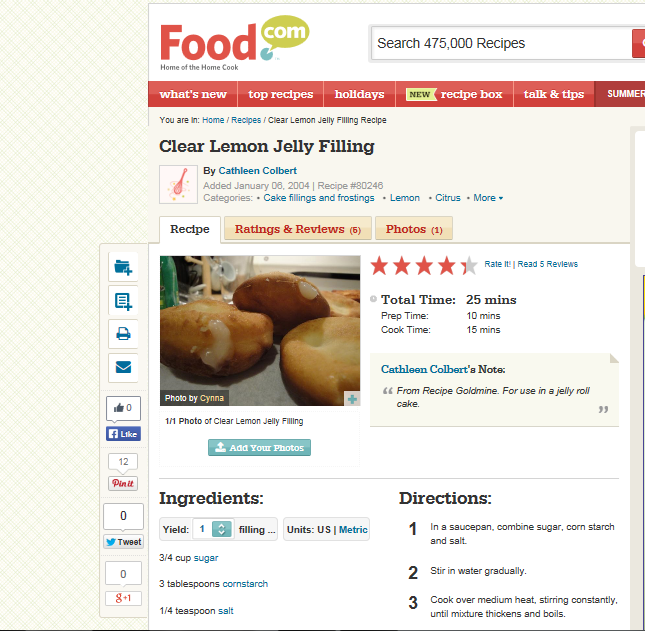
Task: Click the Search 475,000 Recipes field
Action: (x=502, y=43)
